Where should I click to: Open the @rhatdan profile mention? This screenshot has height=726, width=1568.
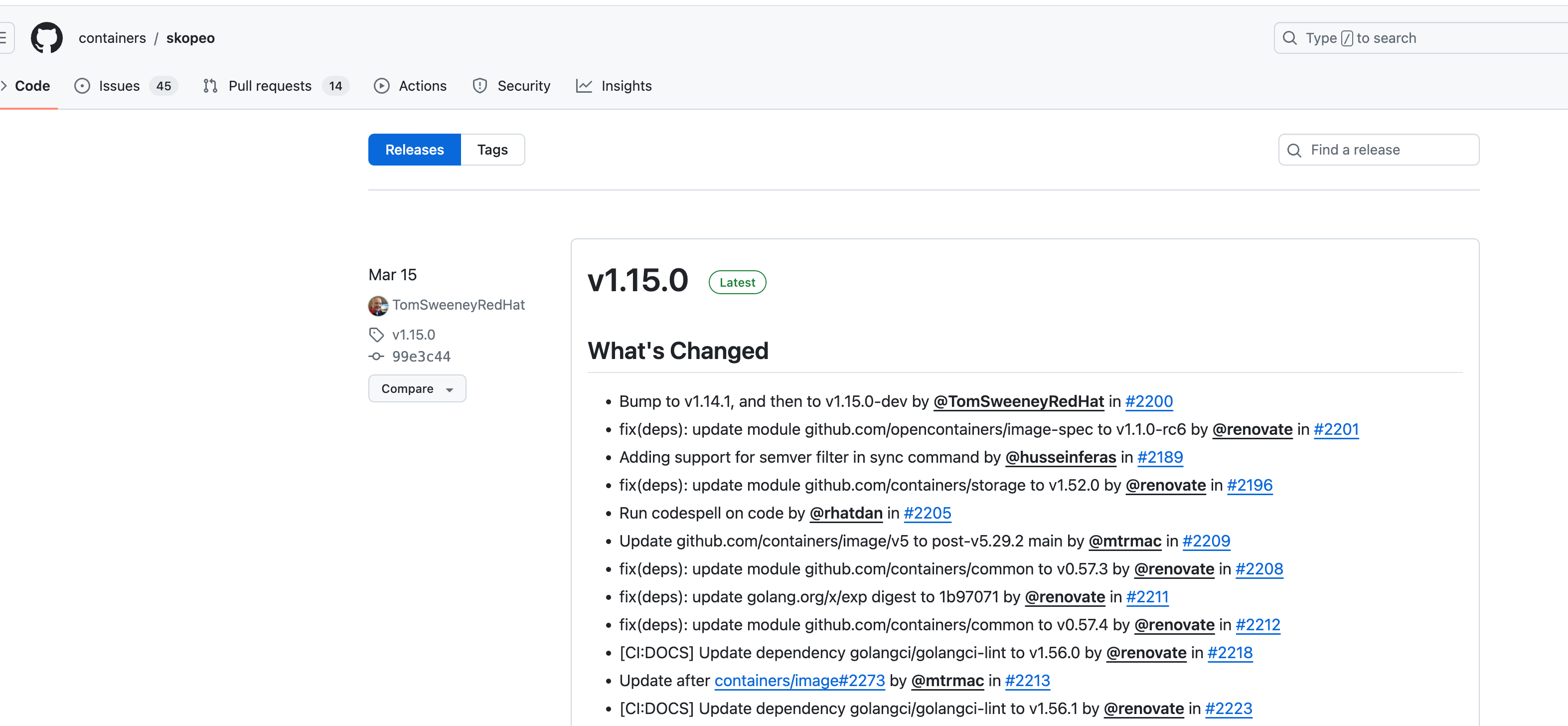[x=845, y=514]
